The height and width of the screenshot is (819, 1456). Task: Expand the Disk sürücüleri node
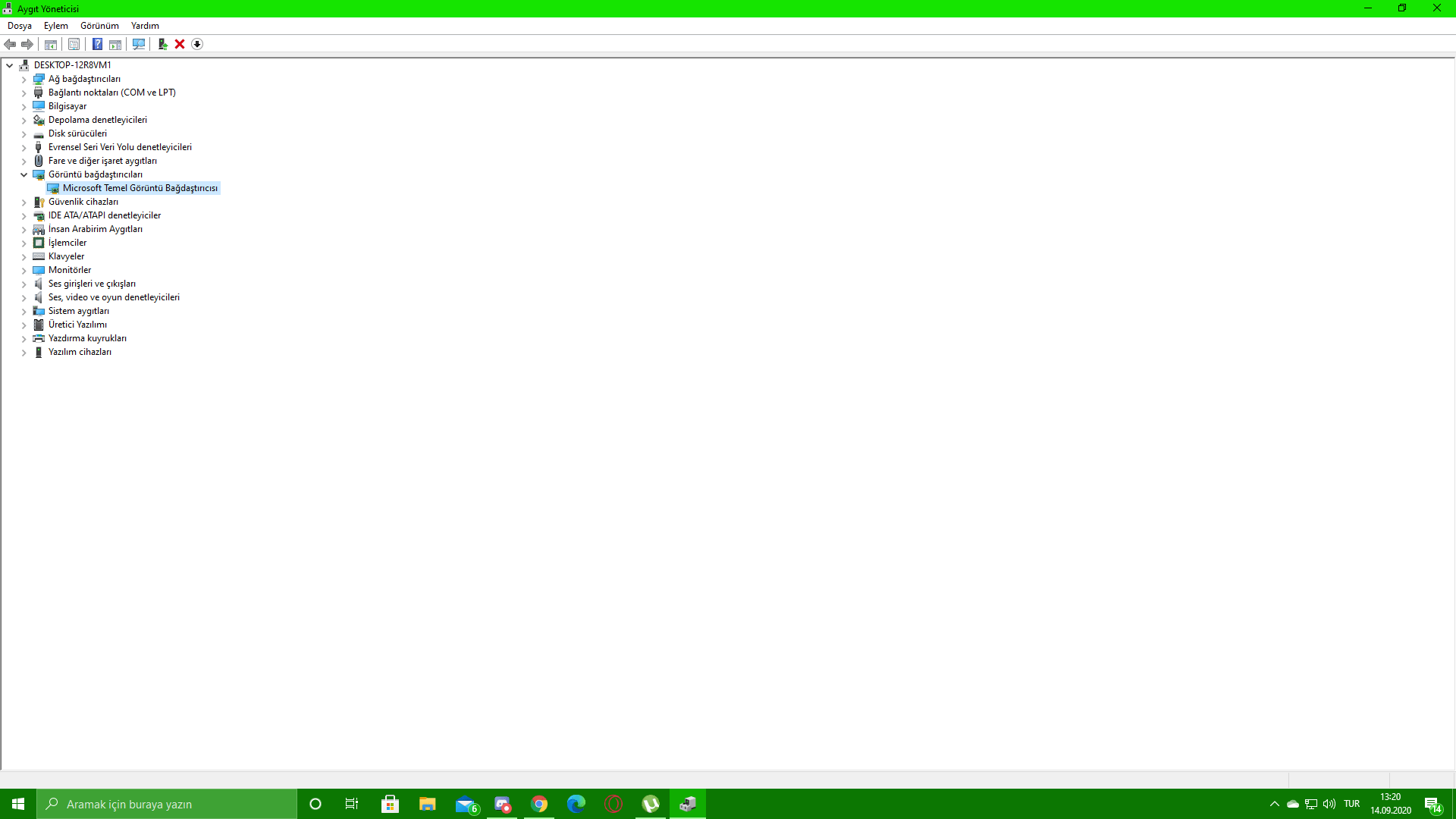[24, 133]
